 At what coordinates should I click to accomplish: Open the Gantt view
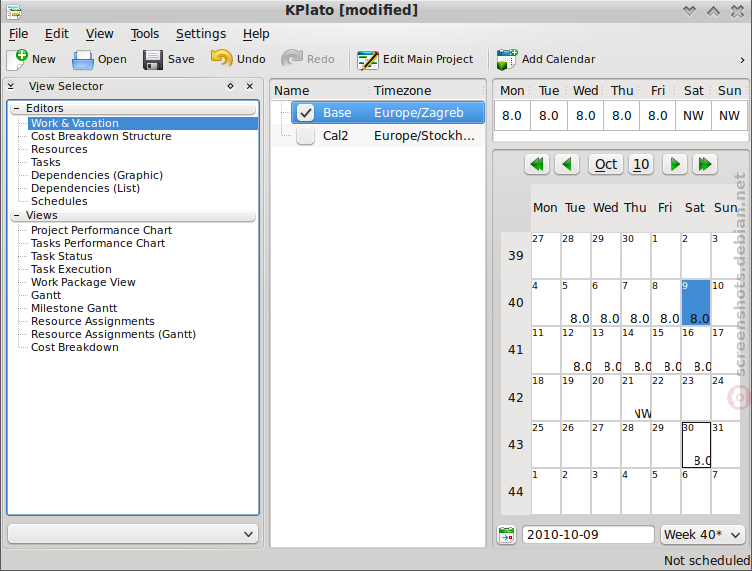coord(46,295)
